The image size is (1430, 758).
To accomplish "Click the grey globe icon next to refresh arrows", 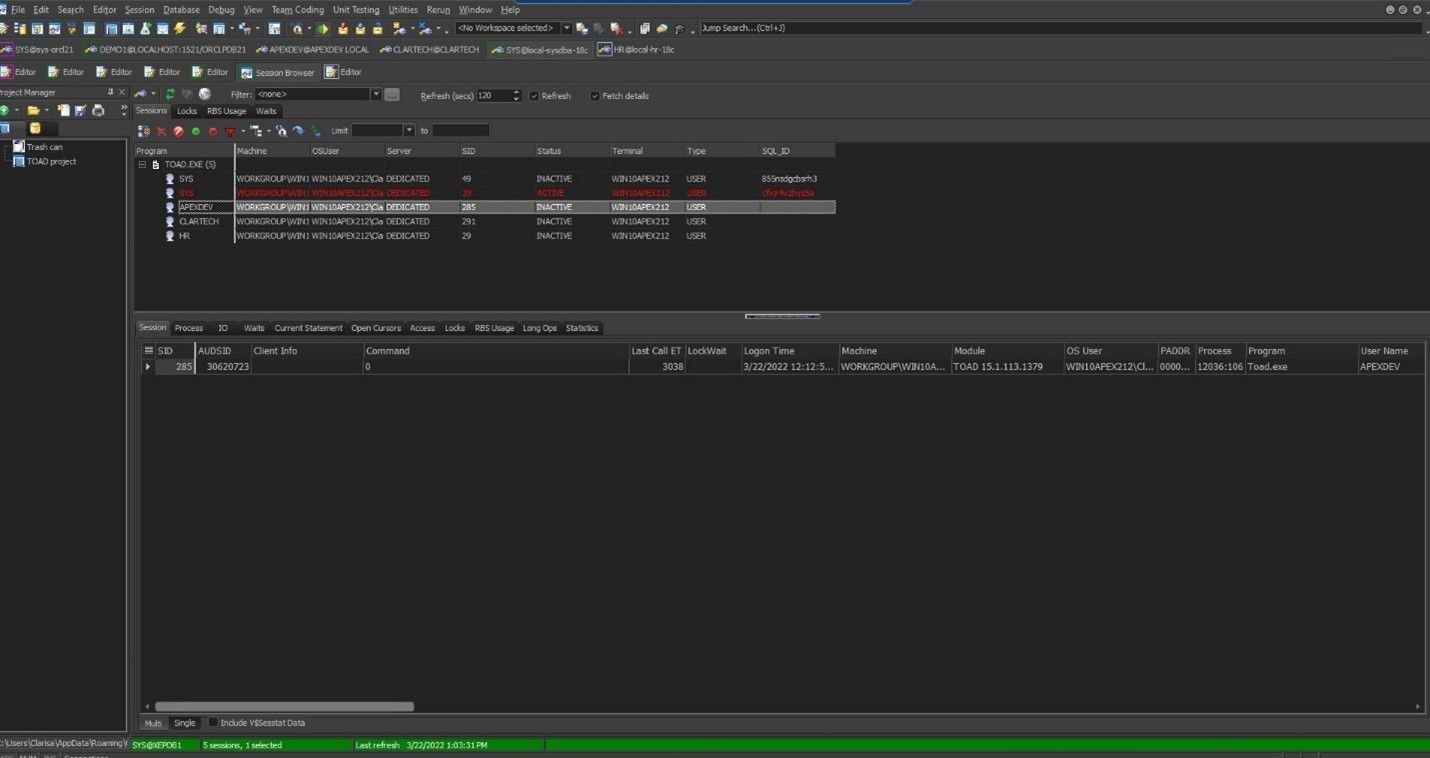I will click(x=205, y=94).
